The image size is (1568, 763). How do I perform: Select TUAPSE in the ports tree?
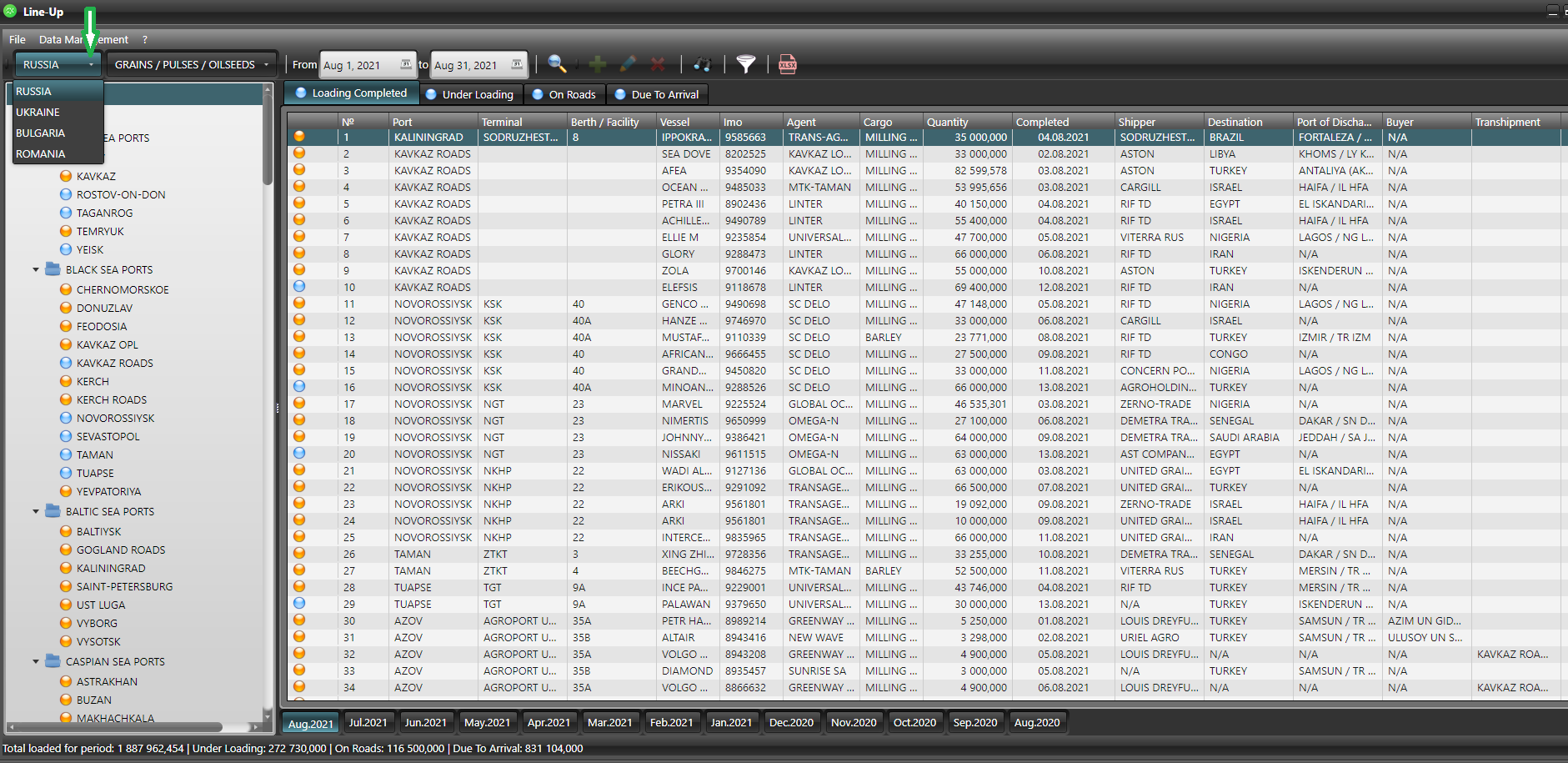click(x=95, y=473)
